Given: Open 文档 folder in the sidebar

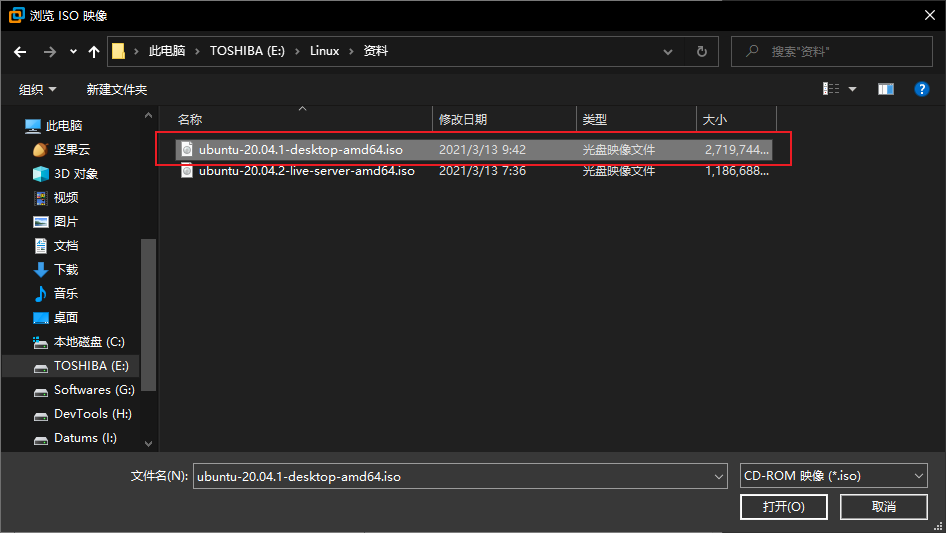Looking at the screenshot, I should [x=56, y=246].
